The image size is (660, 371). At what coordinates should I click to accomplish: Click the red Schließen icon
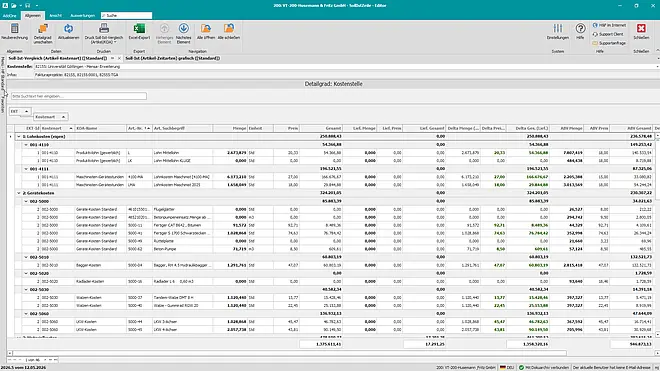click(641, 28)
